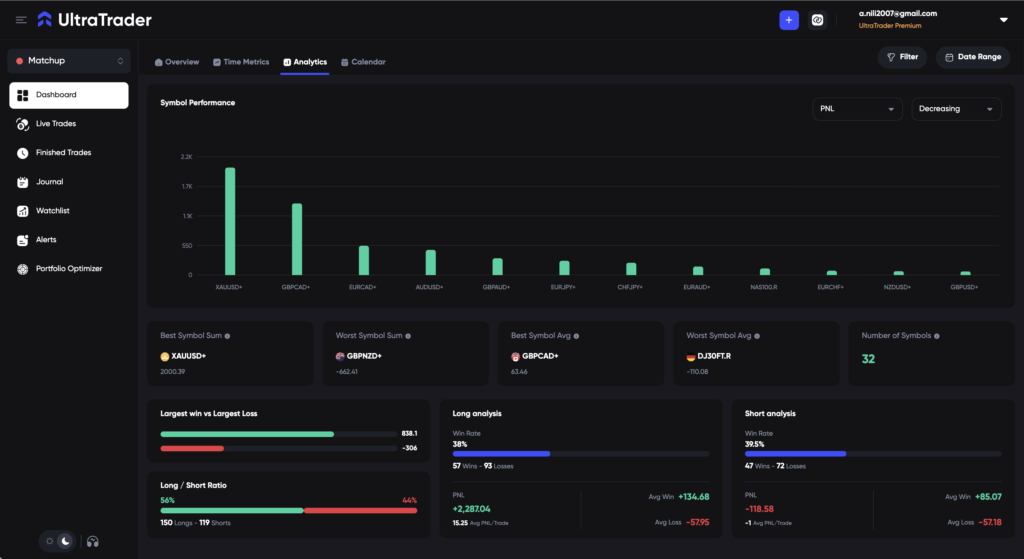Open Finished Trades in the sidebar
The image size is (1024, 559).
pos(63,153)
